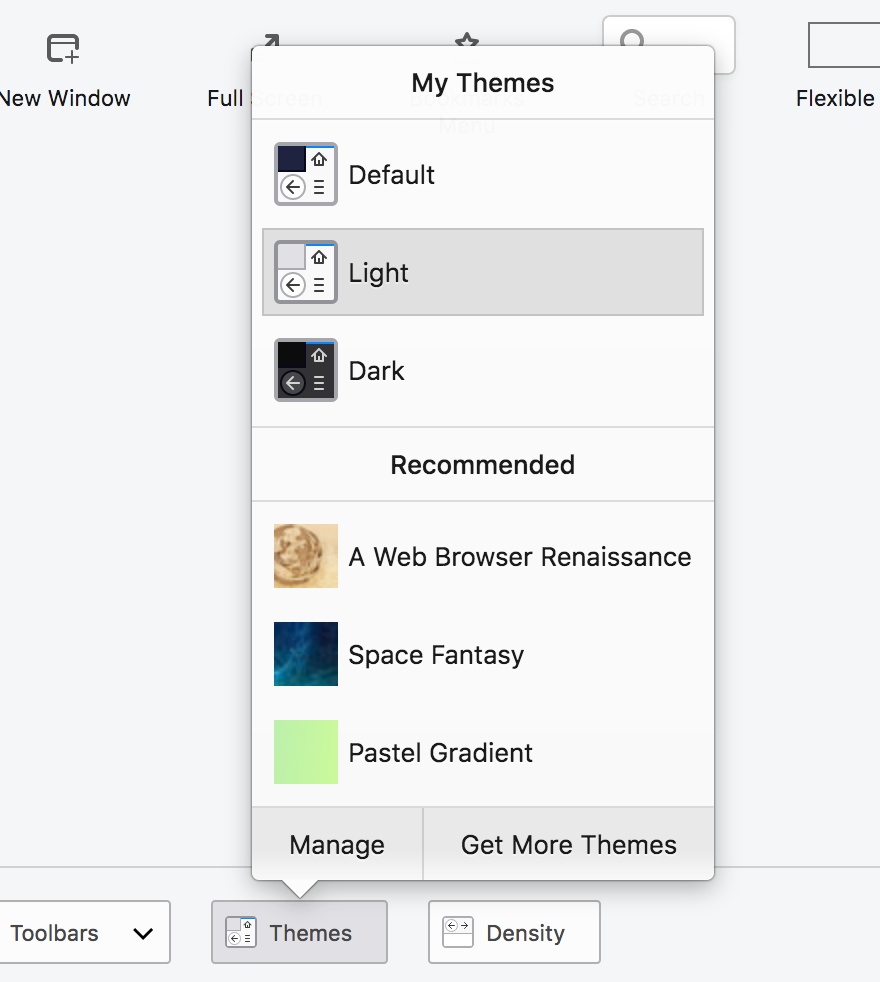Choose the Light theme label
Image resolution: width=880 pixels, height=982 pixels.
pyautogui.click(x=379, y=273)
